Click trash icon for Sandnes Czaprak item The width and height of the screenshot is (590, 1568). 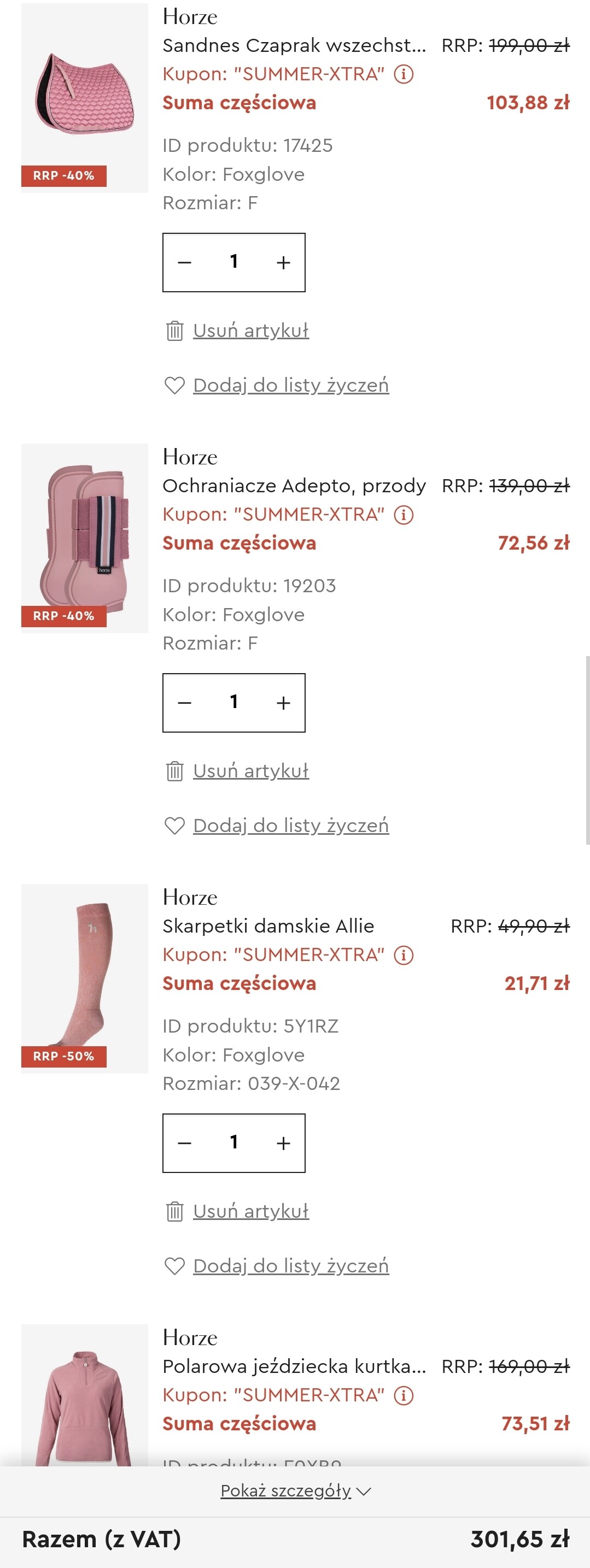click(174, 331)
